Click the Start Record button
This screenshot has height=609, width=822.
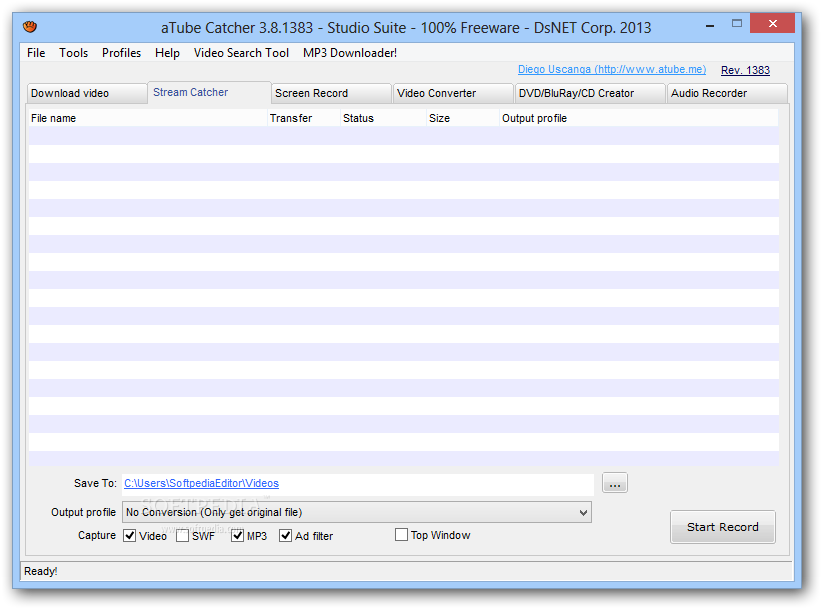pyautogui.click(x=722, y=527)
